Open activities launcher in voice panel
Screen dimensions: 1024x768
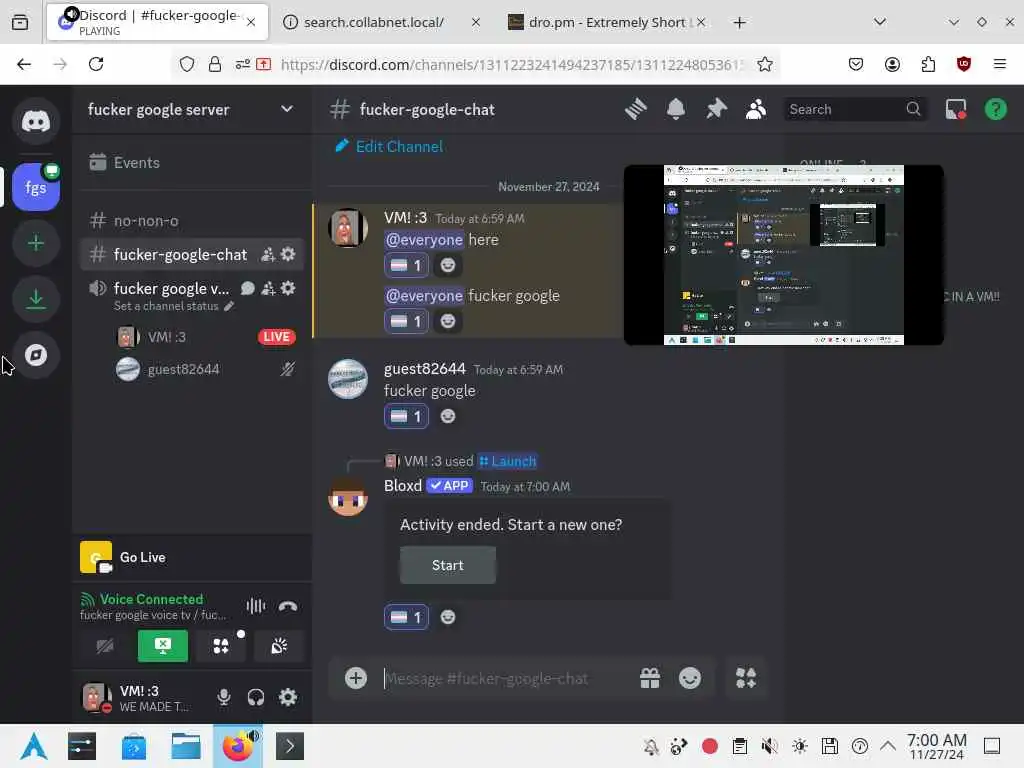pos(221,646)
